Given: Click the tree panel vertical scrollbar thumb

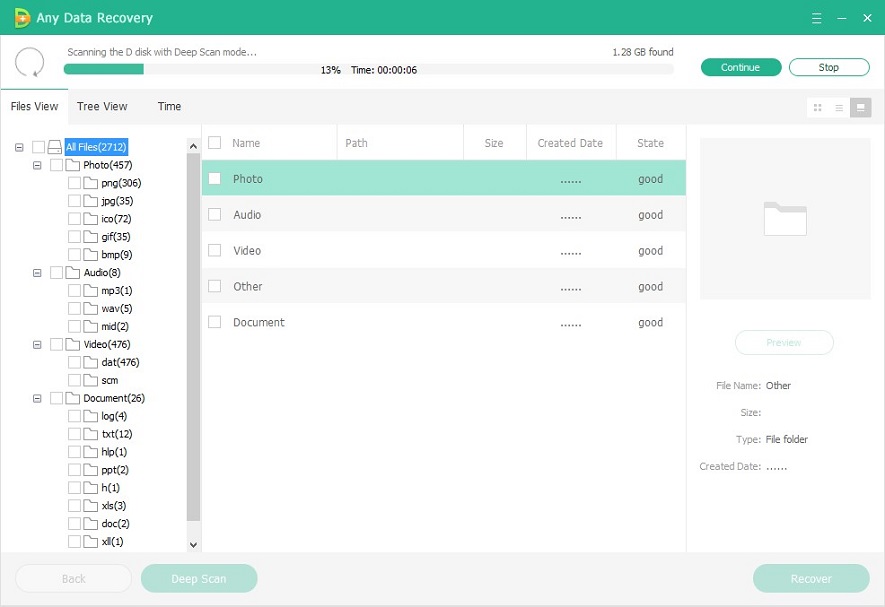Looking at the screenshot, I should (x=193, y=337).
